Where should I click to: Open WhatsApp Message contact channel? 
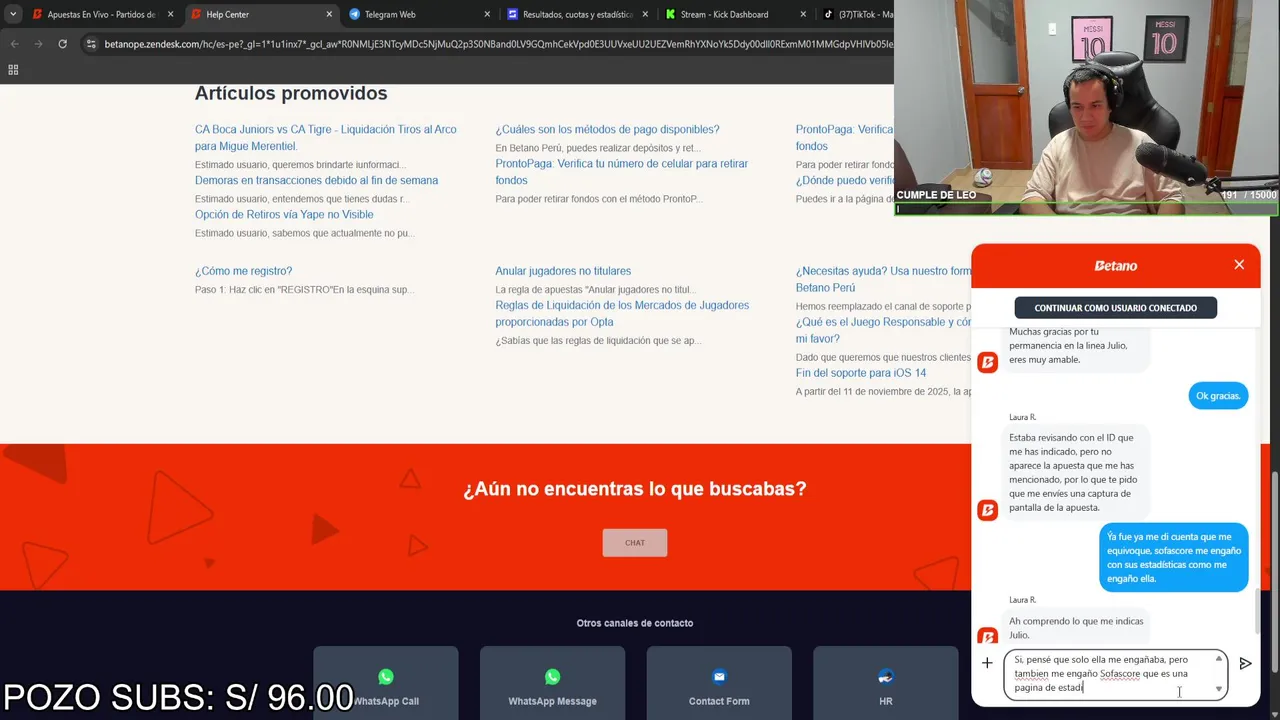point(552,684)
